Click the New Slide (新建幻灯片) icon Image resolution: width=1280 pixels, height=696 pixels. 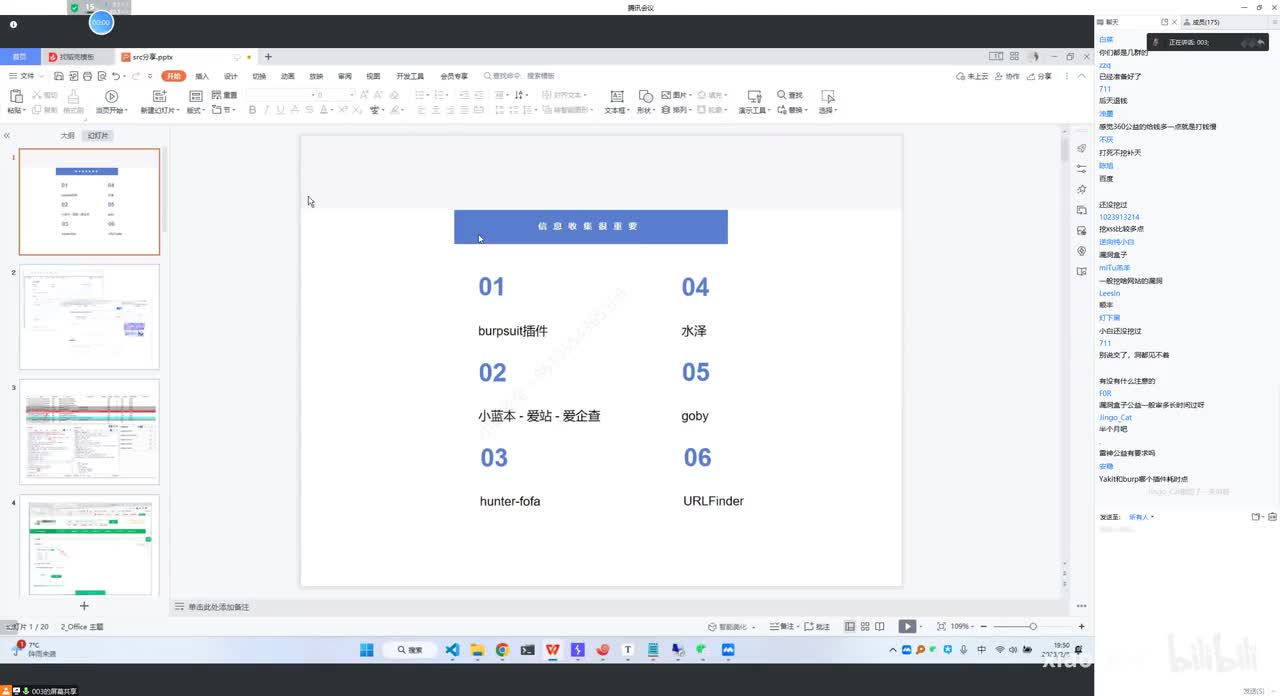pyautogui.click(x=159, y=96)
